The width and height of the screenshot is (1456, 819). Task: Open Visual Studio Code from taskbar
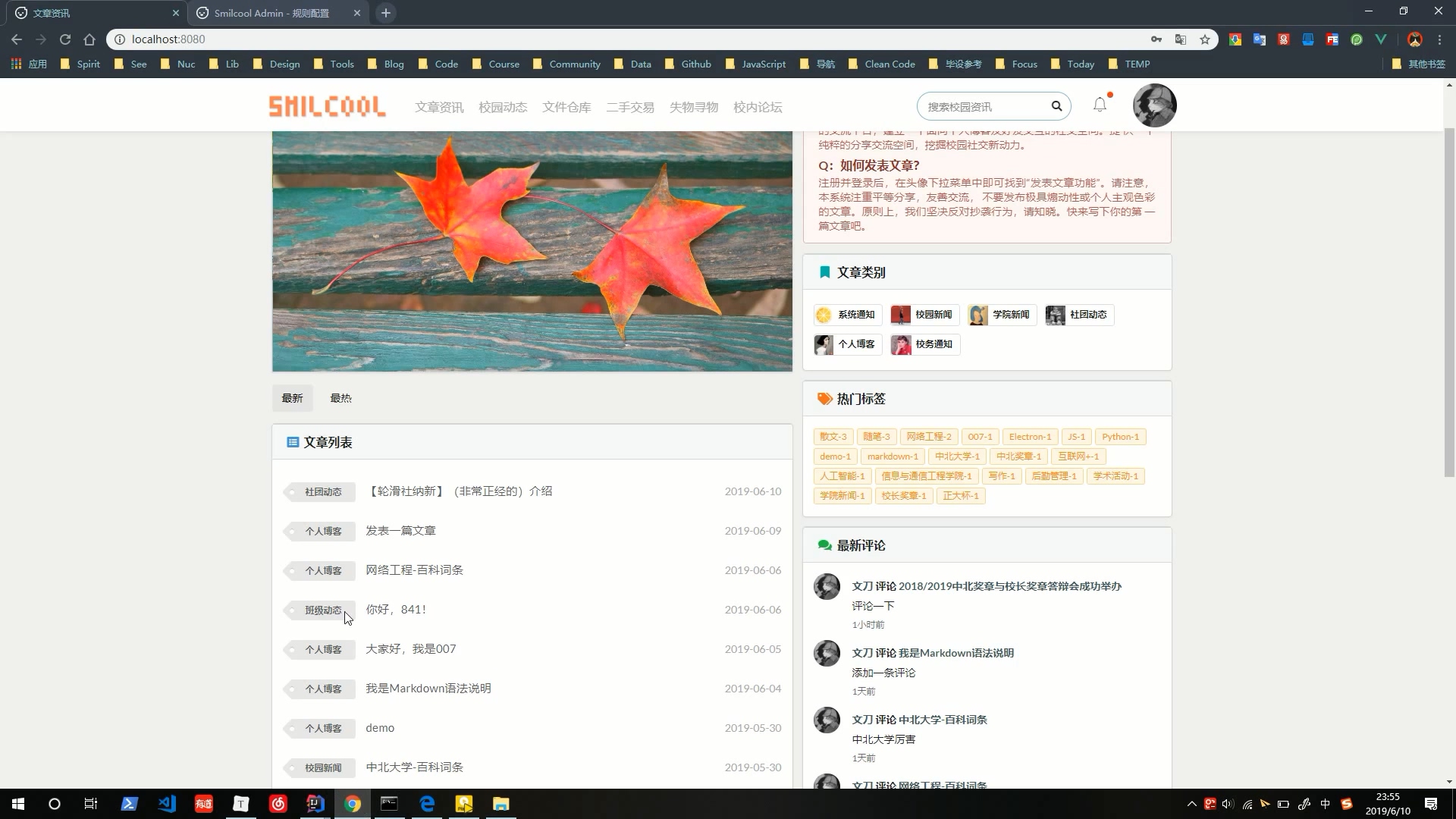tap(167, 804)
